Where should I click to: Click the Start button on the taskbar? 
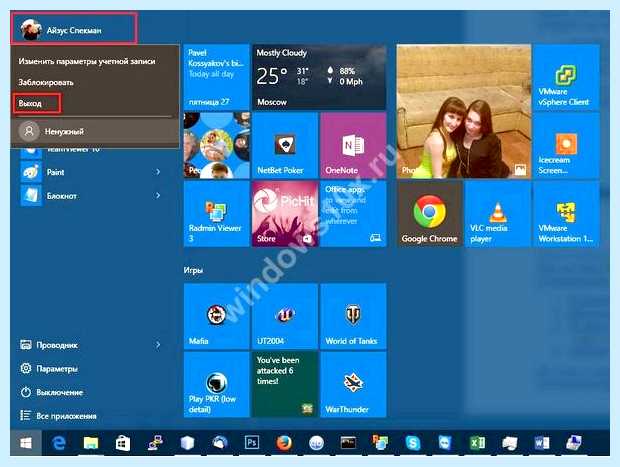(26, 443)
